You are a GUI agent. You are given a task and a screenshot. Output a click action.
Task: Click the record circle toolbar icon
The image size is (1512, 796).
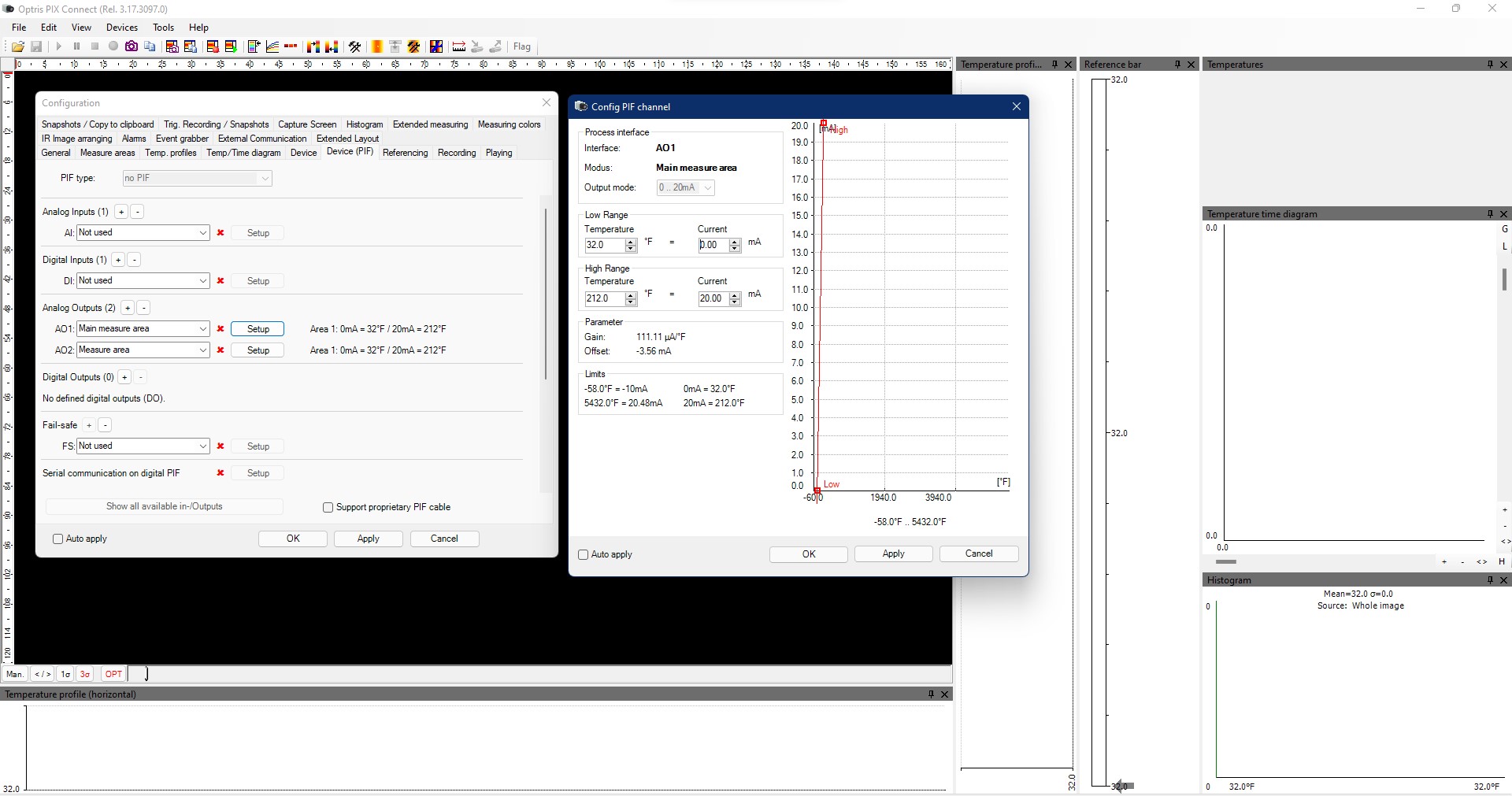tap(113, 46)
